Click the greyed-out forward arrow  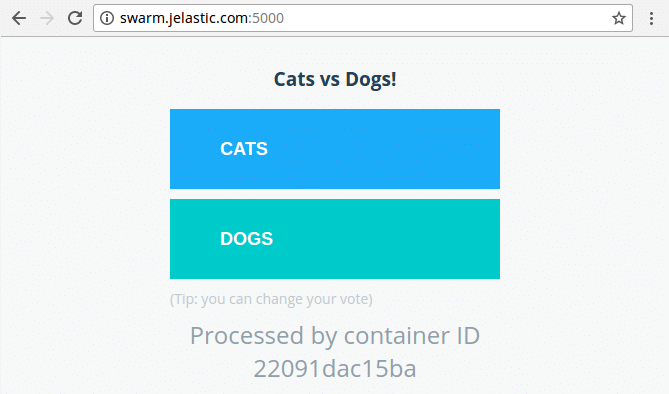coord(47,18)
